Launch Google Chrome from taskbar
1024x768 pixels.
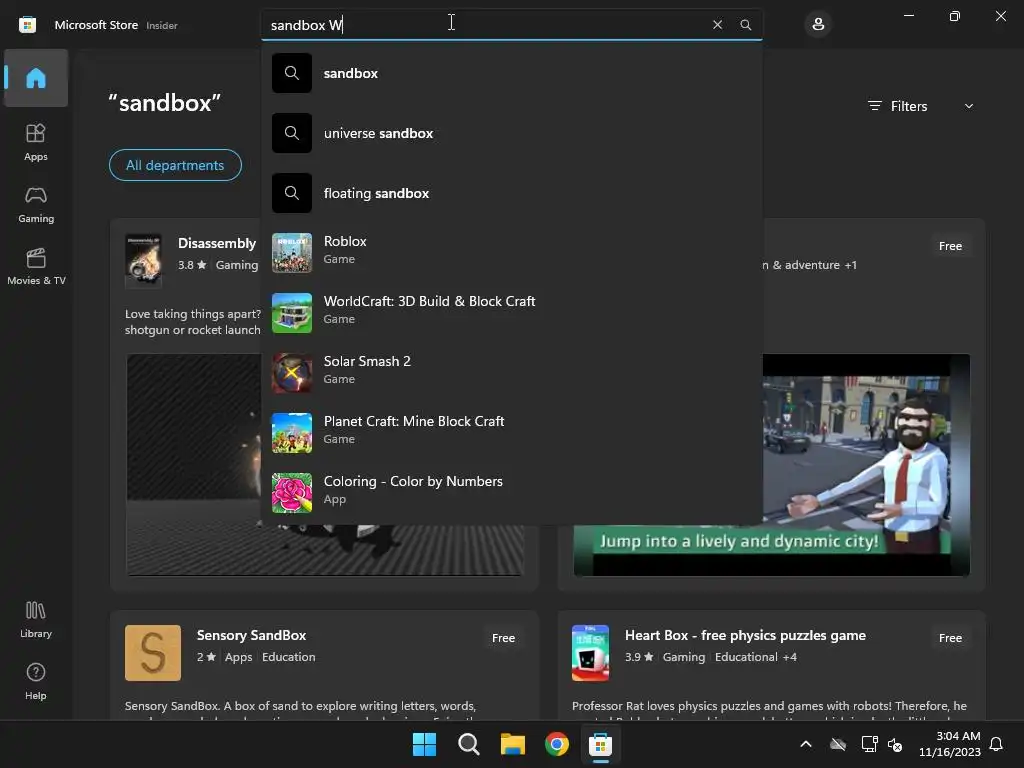tap(556, 744)
